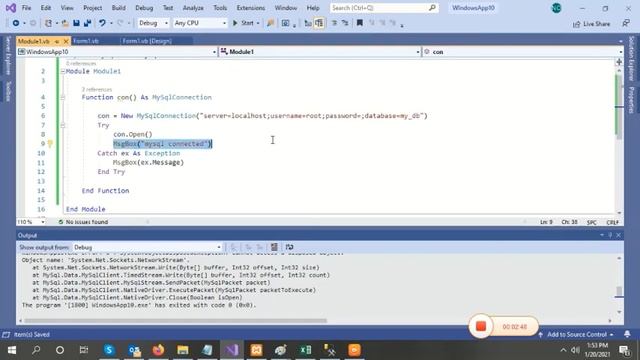The width and height of the screenshot is (640, 360).
Task: Click the Save All toolbar icon
Action: pyautogui.click(x=87, y=23)
